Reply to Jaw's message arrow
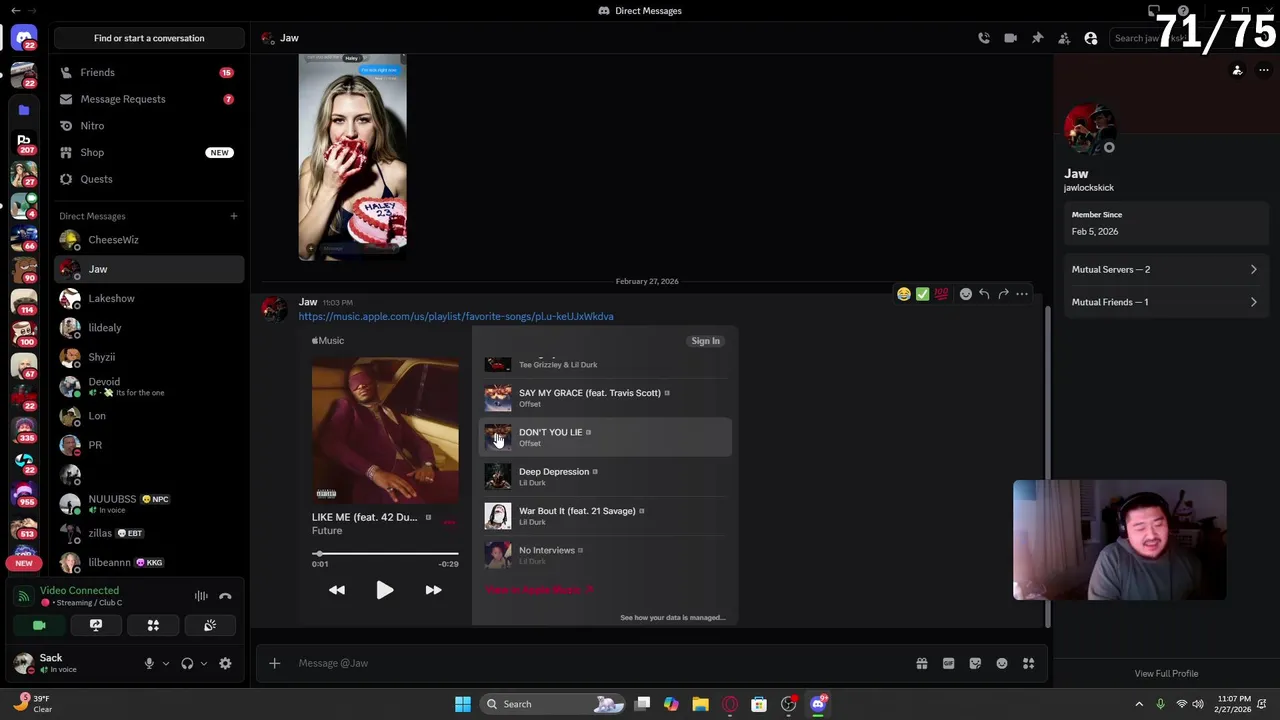This screenshot has width=1280, height=720. click(984, 294)
